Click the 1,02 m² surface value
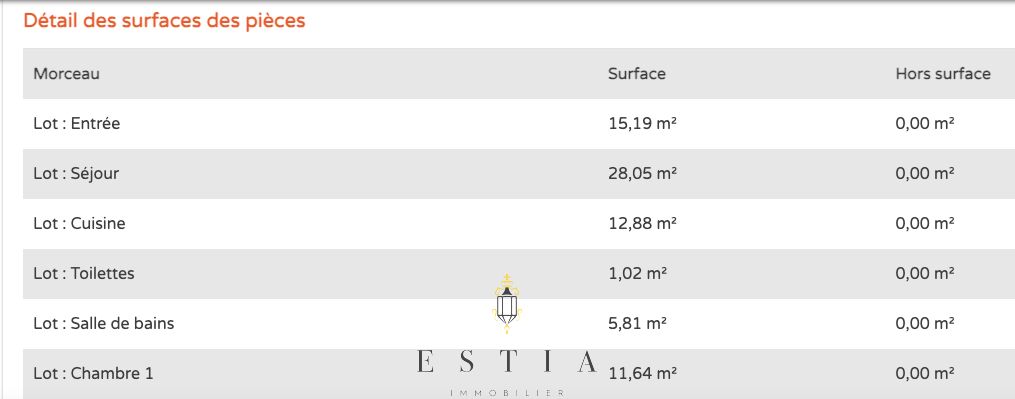 point(638,273)
